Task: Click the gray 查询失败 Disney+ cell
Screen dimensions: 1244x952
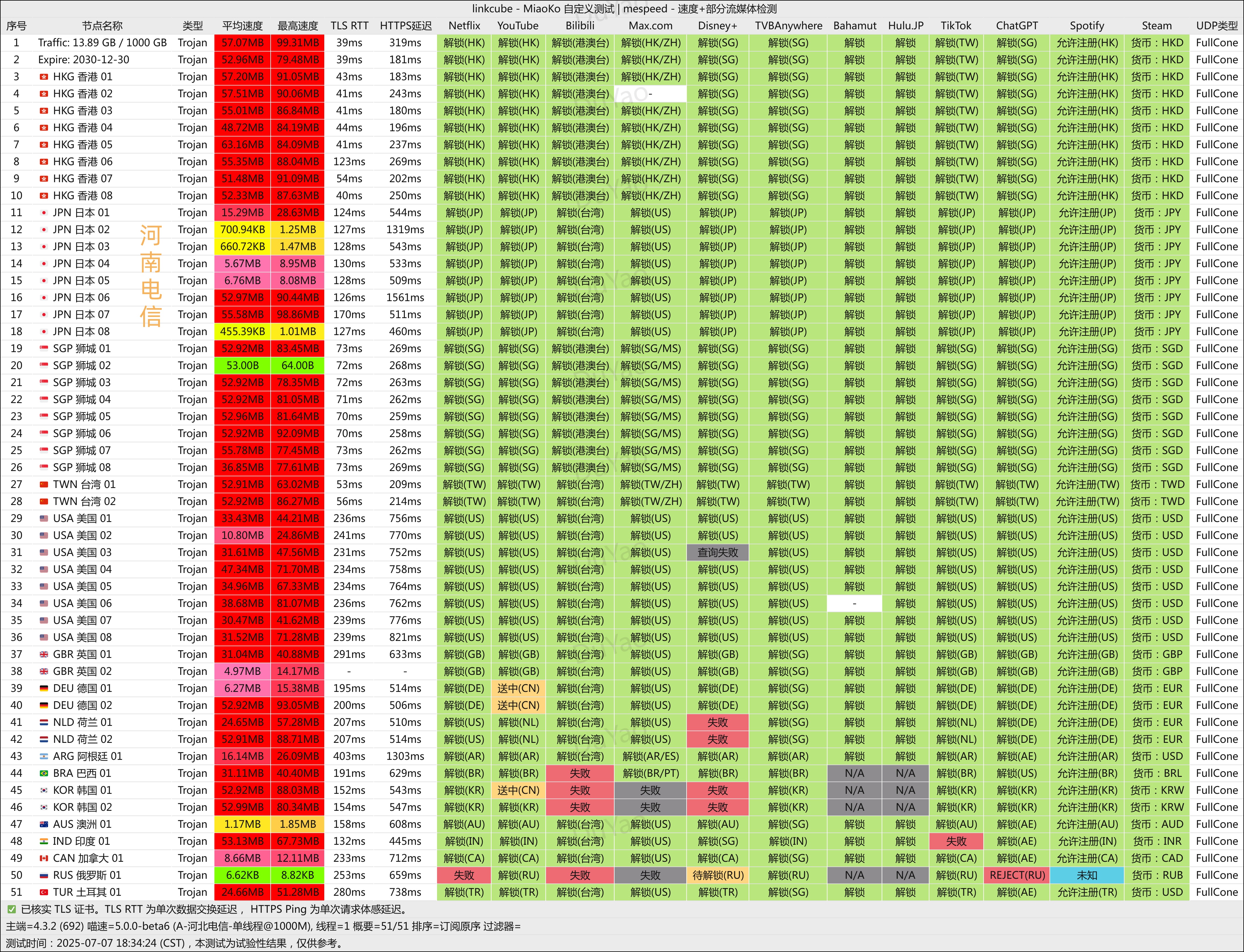Action: 718,552
